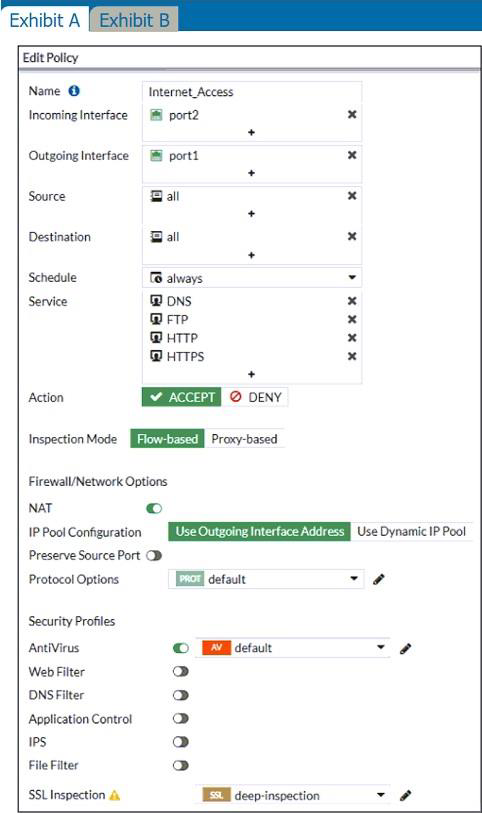Enable Preserve Source Port toggle

click(x=154, y=556)
